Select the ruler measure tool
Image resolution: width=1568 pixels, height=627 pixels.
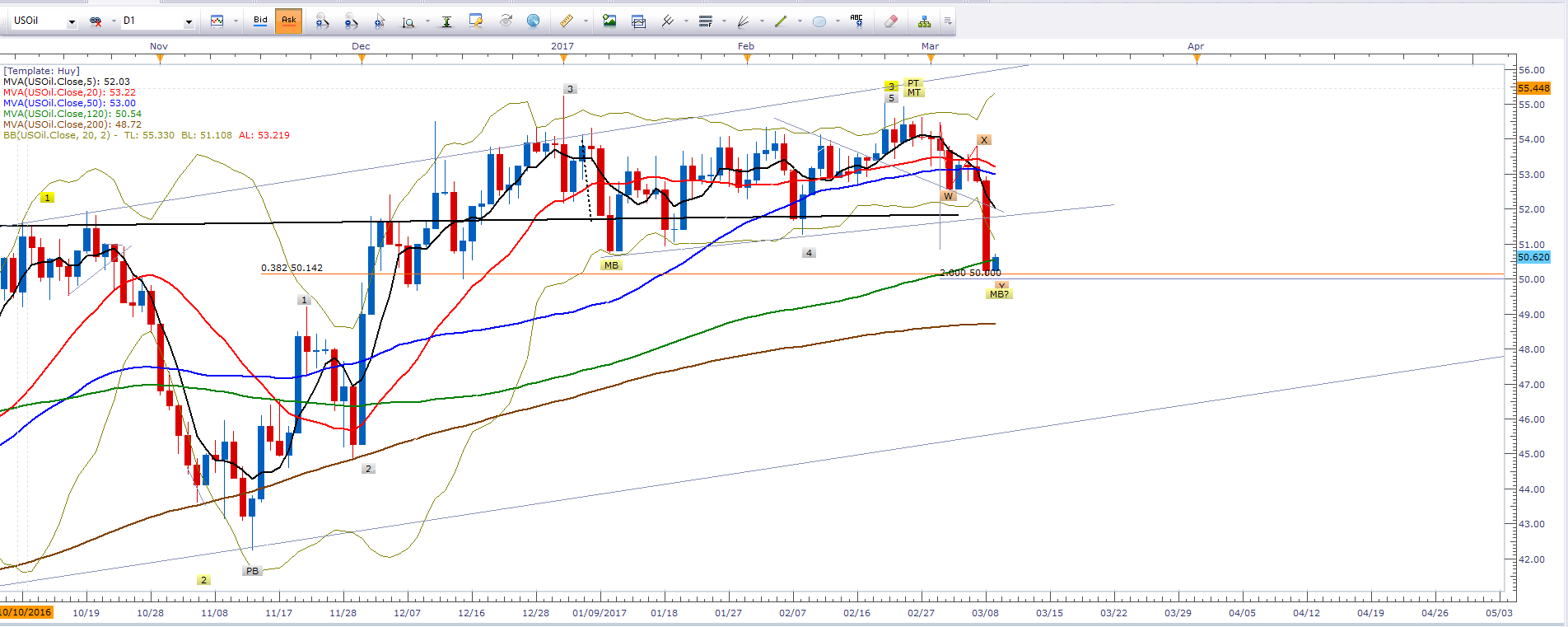click(x=566, y=21)
